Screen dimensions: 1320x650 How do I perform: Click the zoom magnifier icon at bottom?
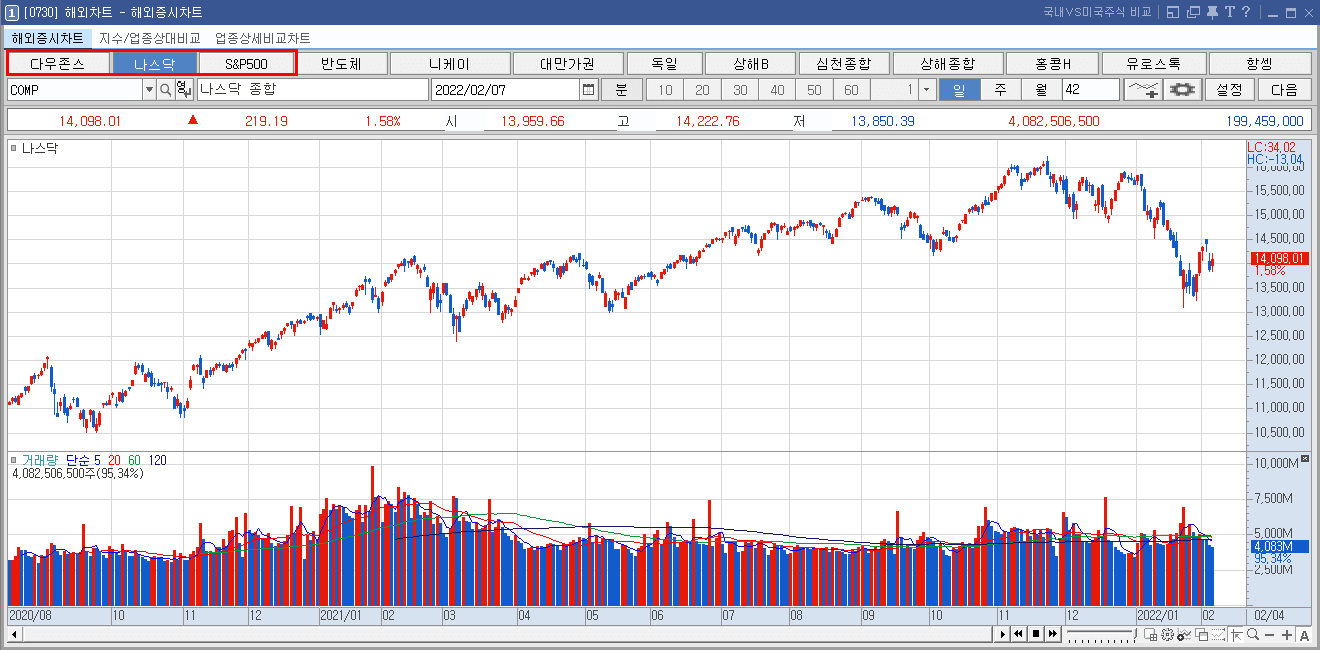coord(1253,635)
